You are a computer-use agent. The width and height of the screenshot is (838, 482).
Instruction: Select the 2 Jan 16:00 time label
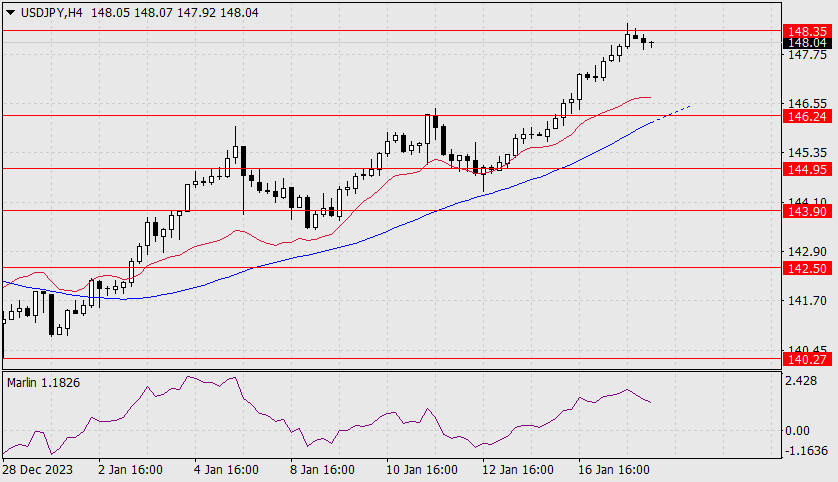(x=130, y=470)
